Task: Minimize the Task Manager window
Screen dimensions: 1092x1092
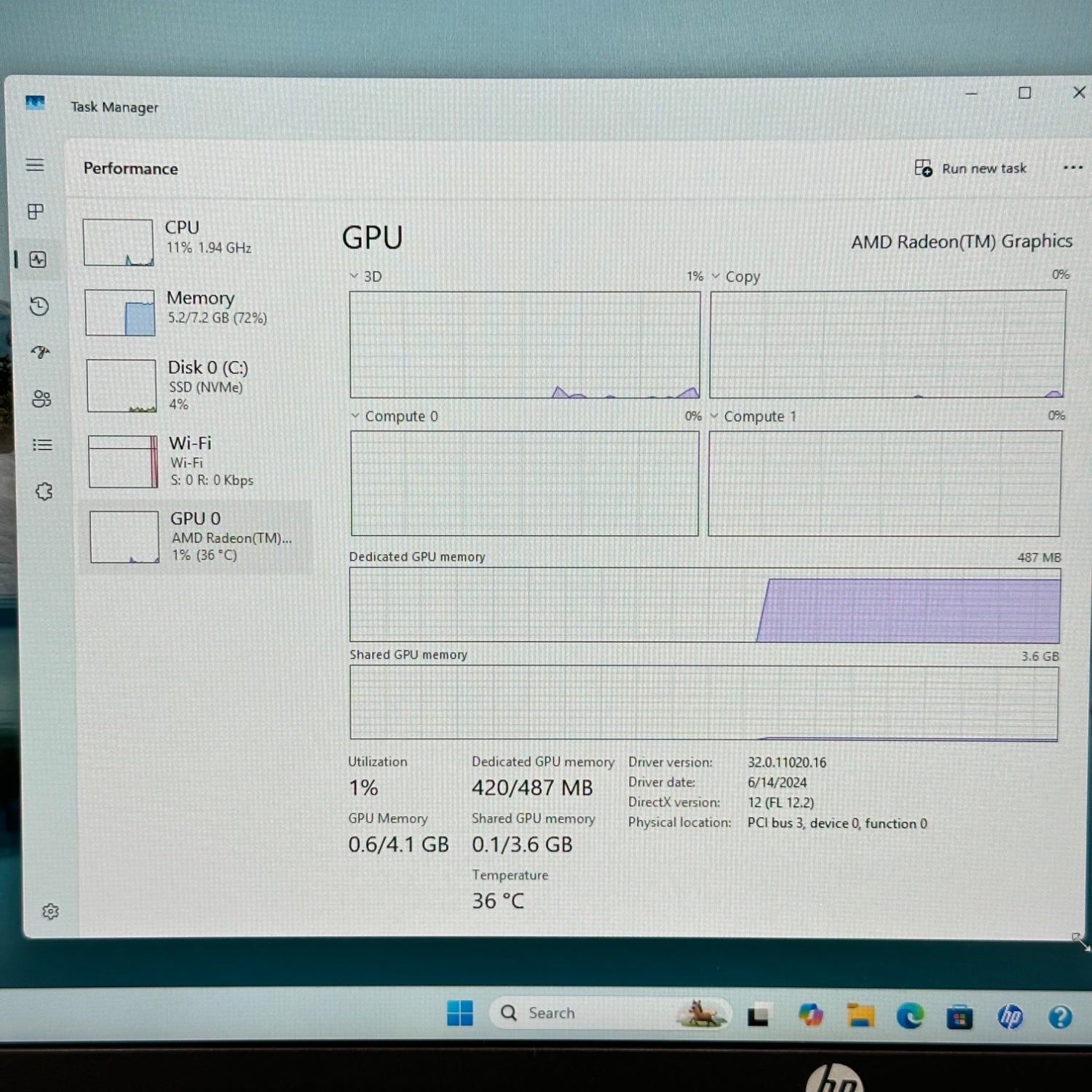Action: [x=971, y=93]
